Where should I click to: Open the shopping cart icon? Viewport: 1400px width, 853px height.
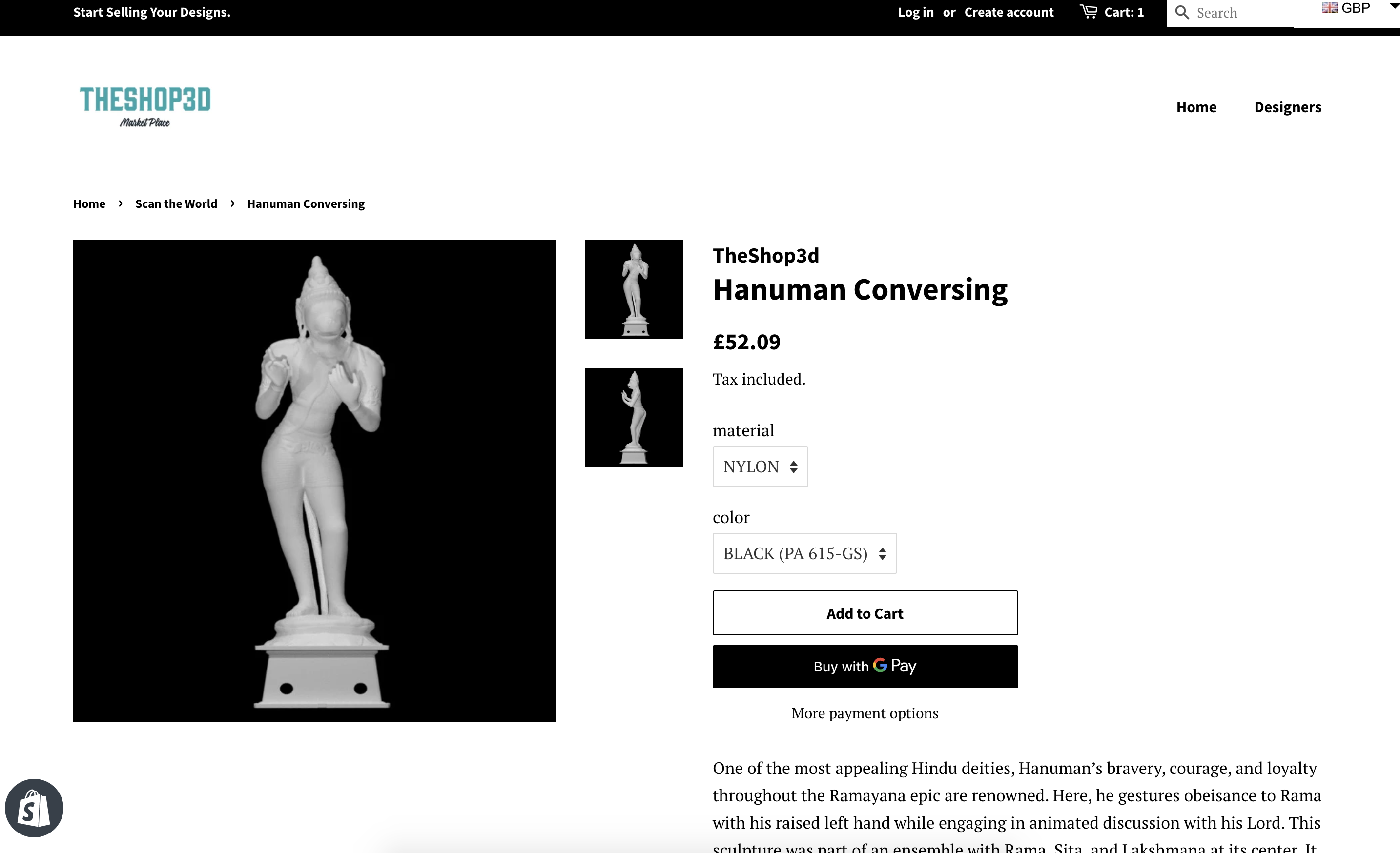pyautogui.click(x=1088, y=11)
